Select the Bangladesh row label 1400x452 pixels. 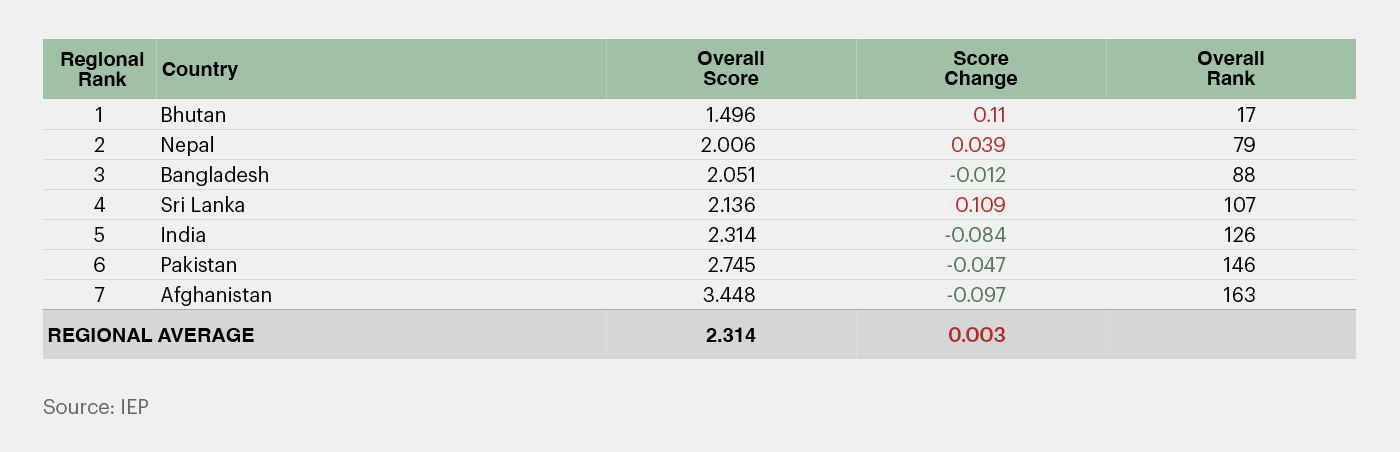tap(215, 175)
